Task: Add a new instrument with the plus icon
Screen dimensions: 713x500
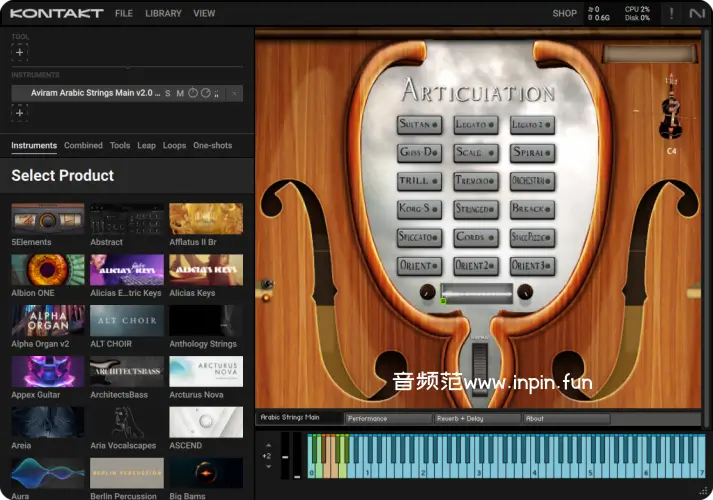Action: (20, 113)
